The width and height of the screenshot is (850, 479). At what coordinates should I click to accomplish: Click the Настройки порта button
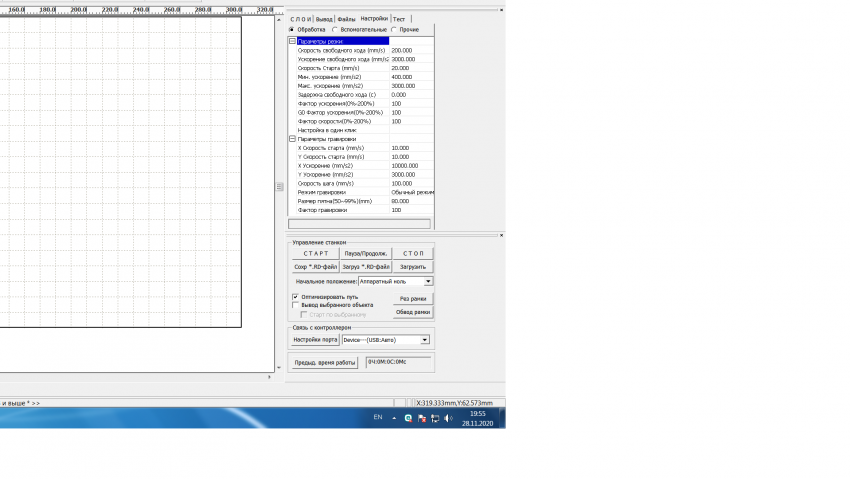[x=315, y=340]
